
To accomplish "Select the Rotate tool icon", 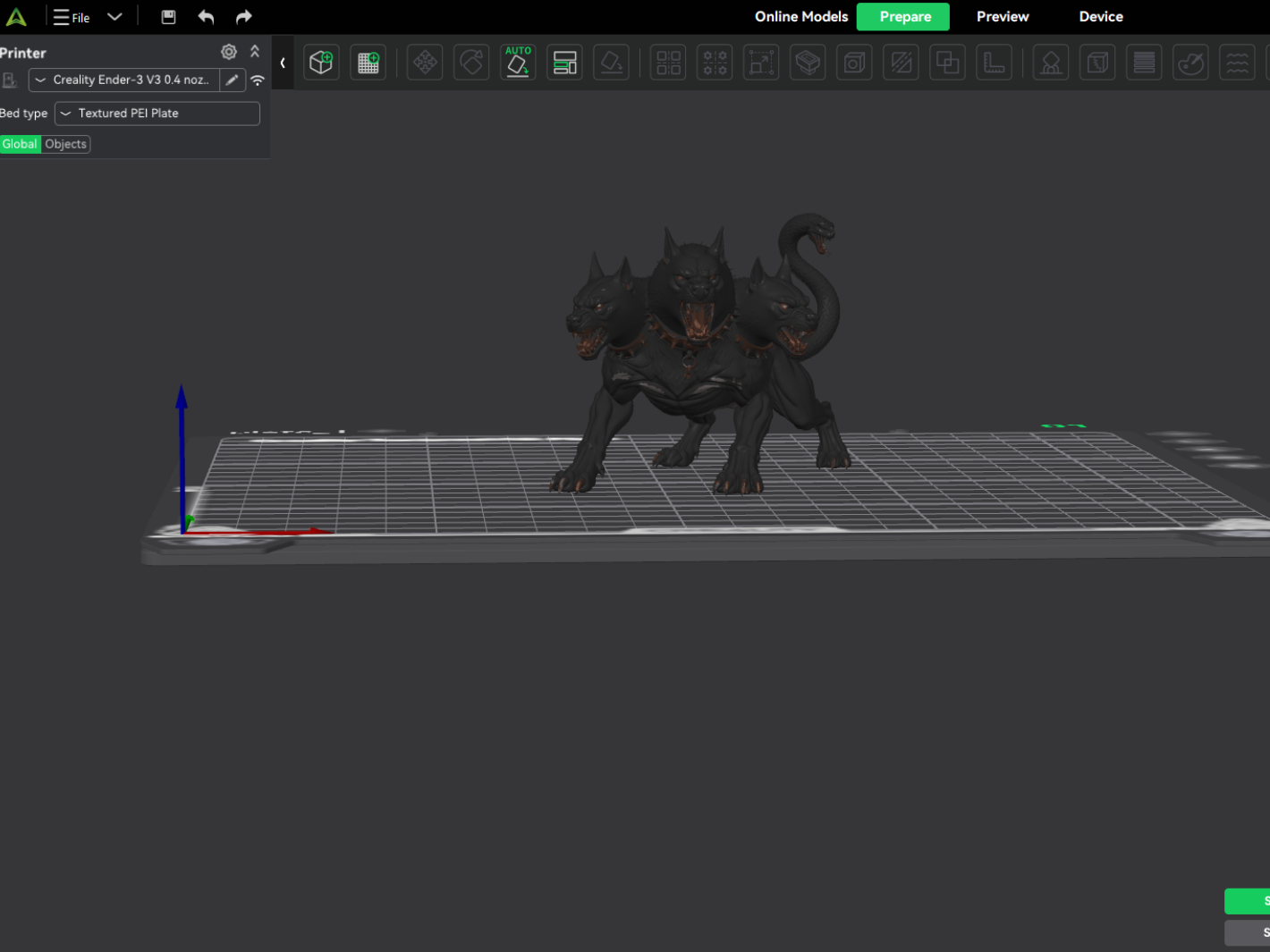I will coord(471,63).
